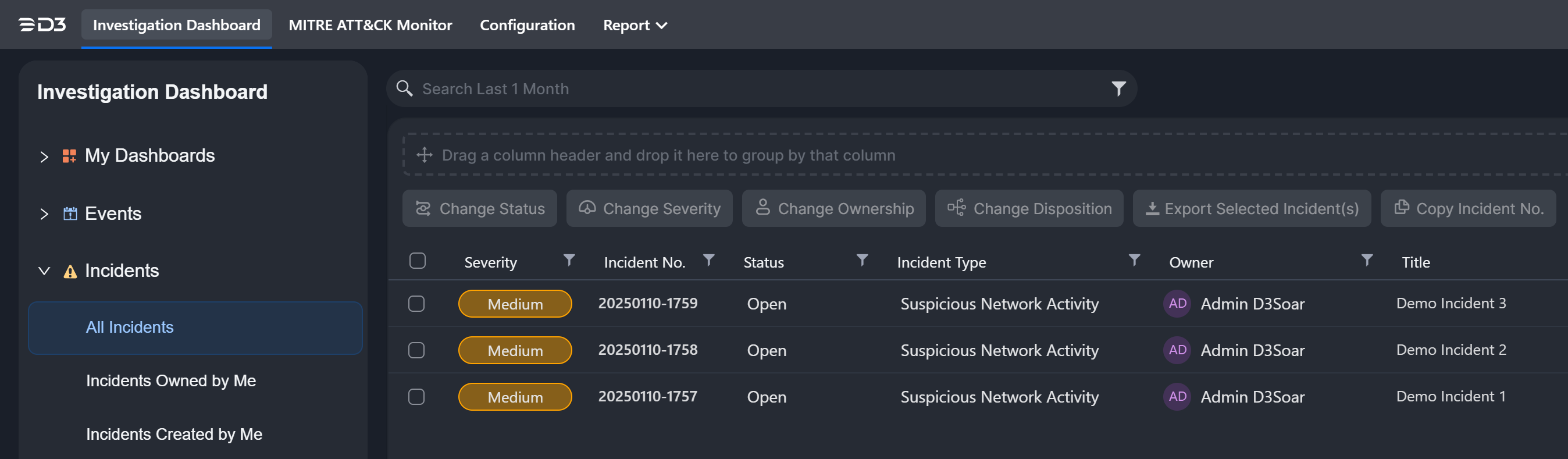
Task: Open the Incident Type column filter
Action: tap(1134, 261)
